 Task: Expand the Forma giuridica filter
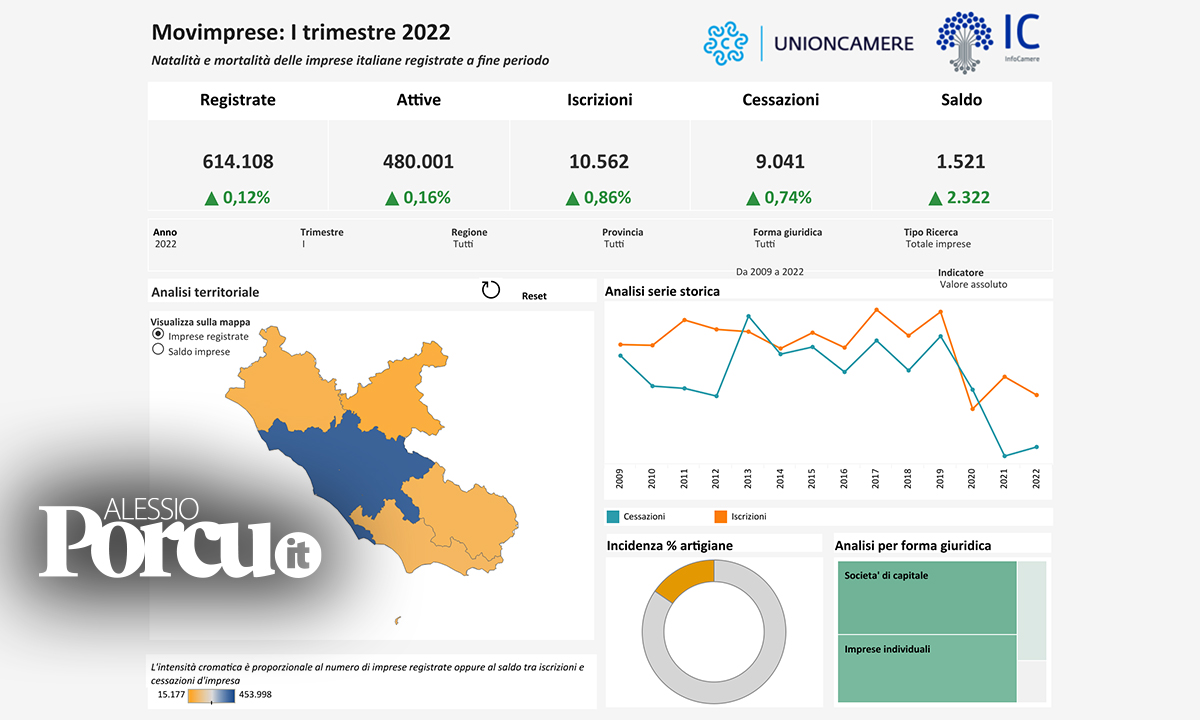(x=765, y=244)
